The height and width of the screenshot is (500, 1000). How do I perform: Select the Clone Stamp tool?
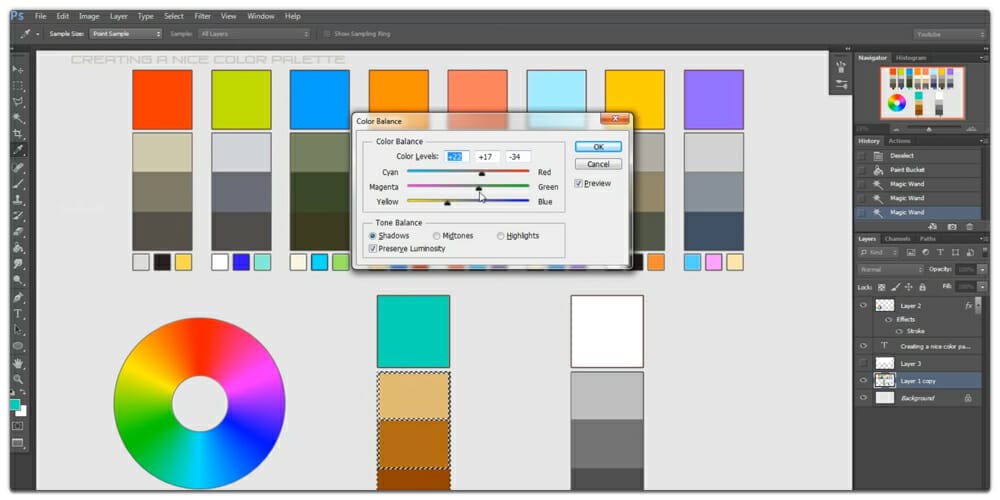point(18,200)
